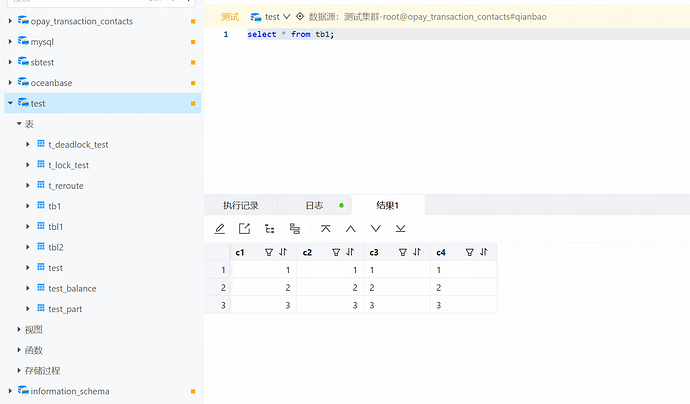This screenshot has height=404, width=690.
Task: Click orange marker beside sbtest database
Action: click(x=193, y=63)
